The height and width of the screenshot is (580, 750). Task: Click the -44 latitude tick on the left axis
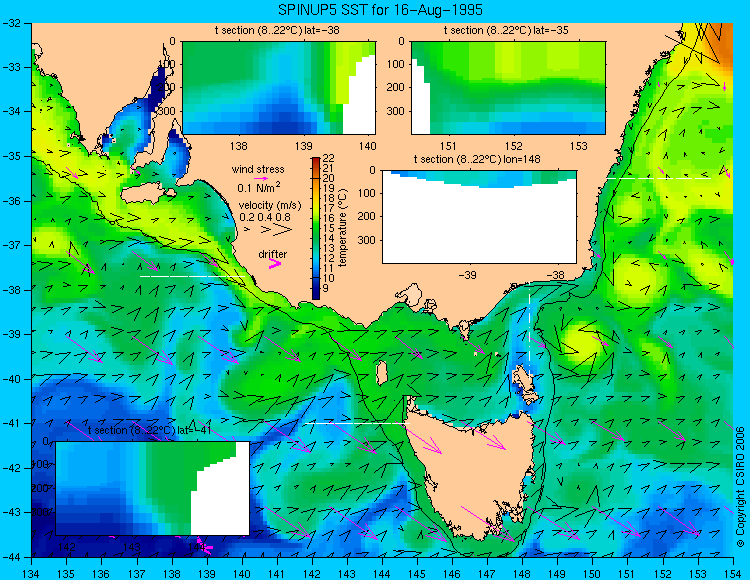[x=12, y=557]
